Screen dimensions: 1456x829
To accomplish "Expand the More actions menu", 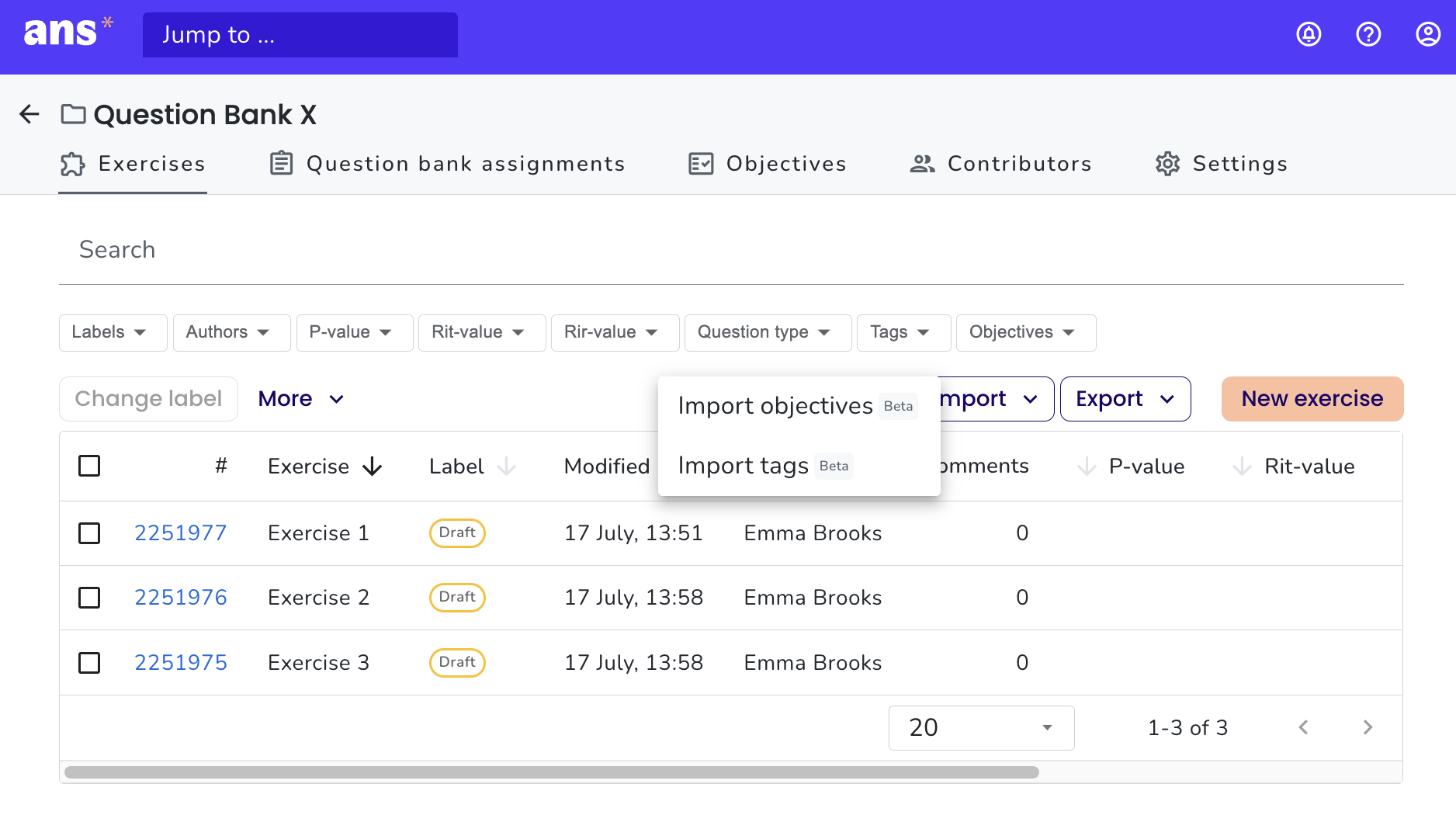I will 301,399.
